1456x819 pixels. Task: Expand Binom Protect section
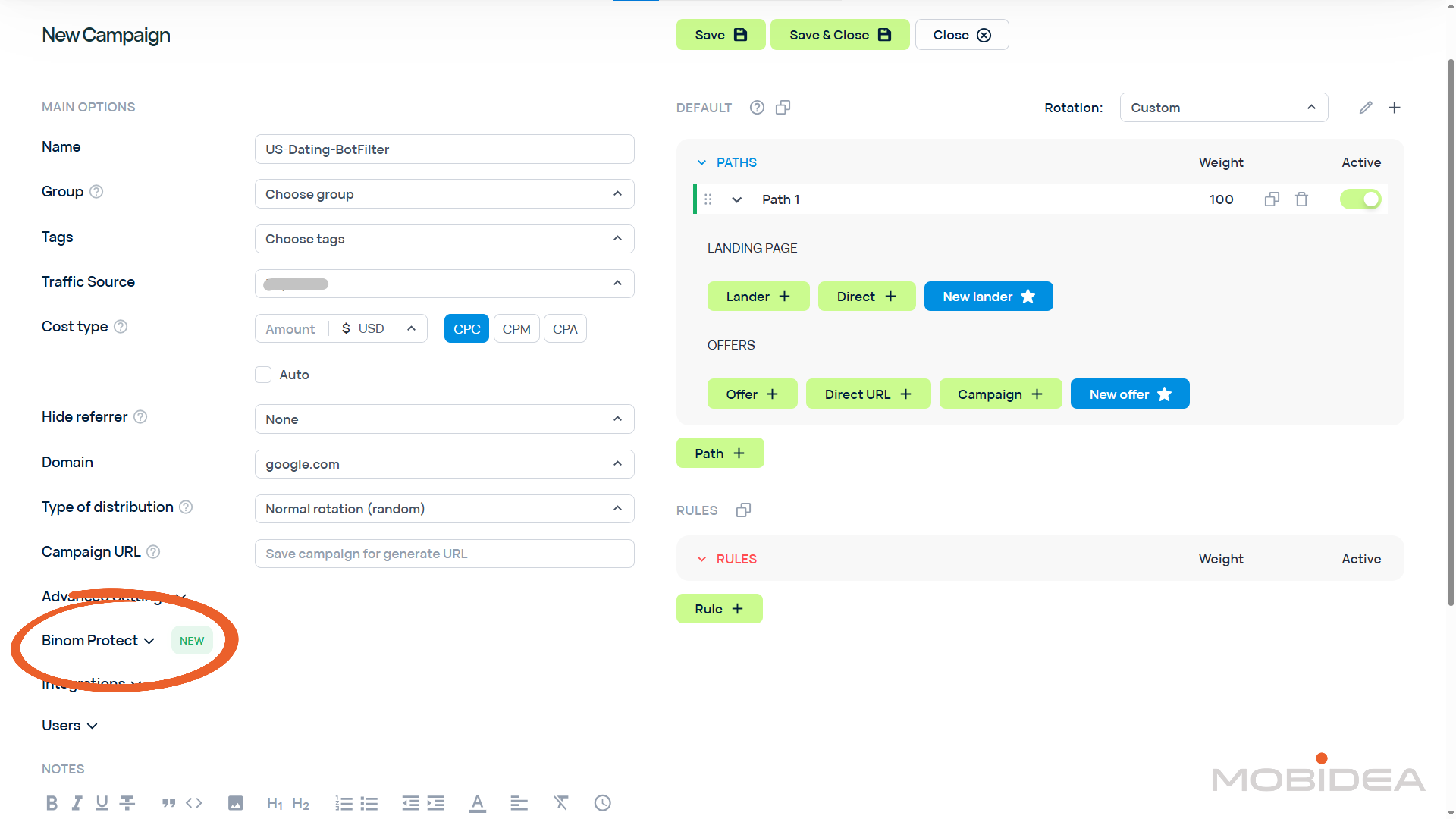(99, 641)
